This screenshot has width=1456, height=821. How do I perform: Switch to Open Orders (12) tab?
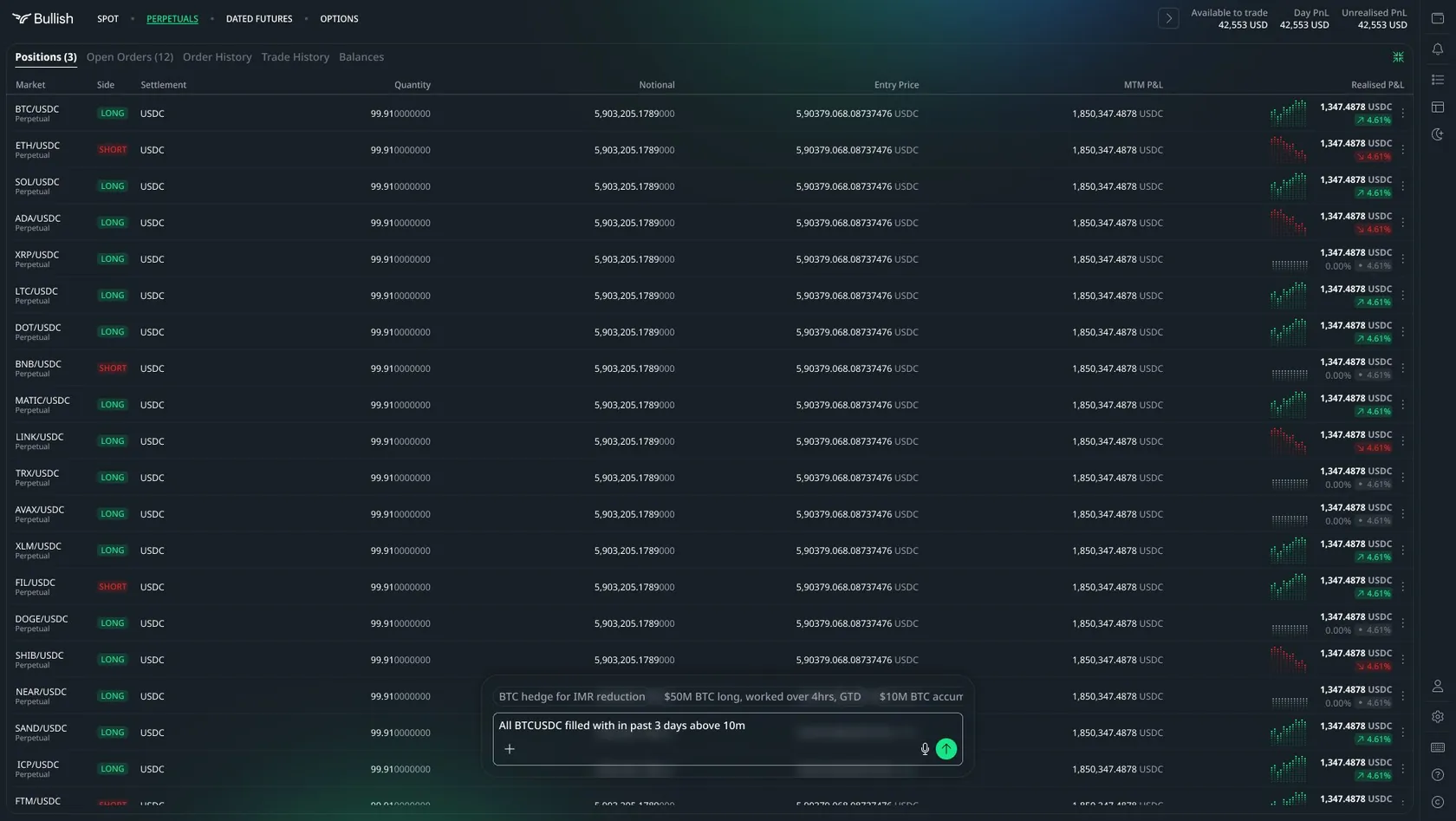pos(130,57)
